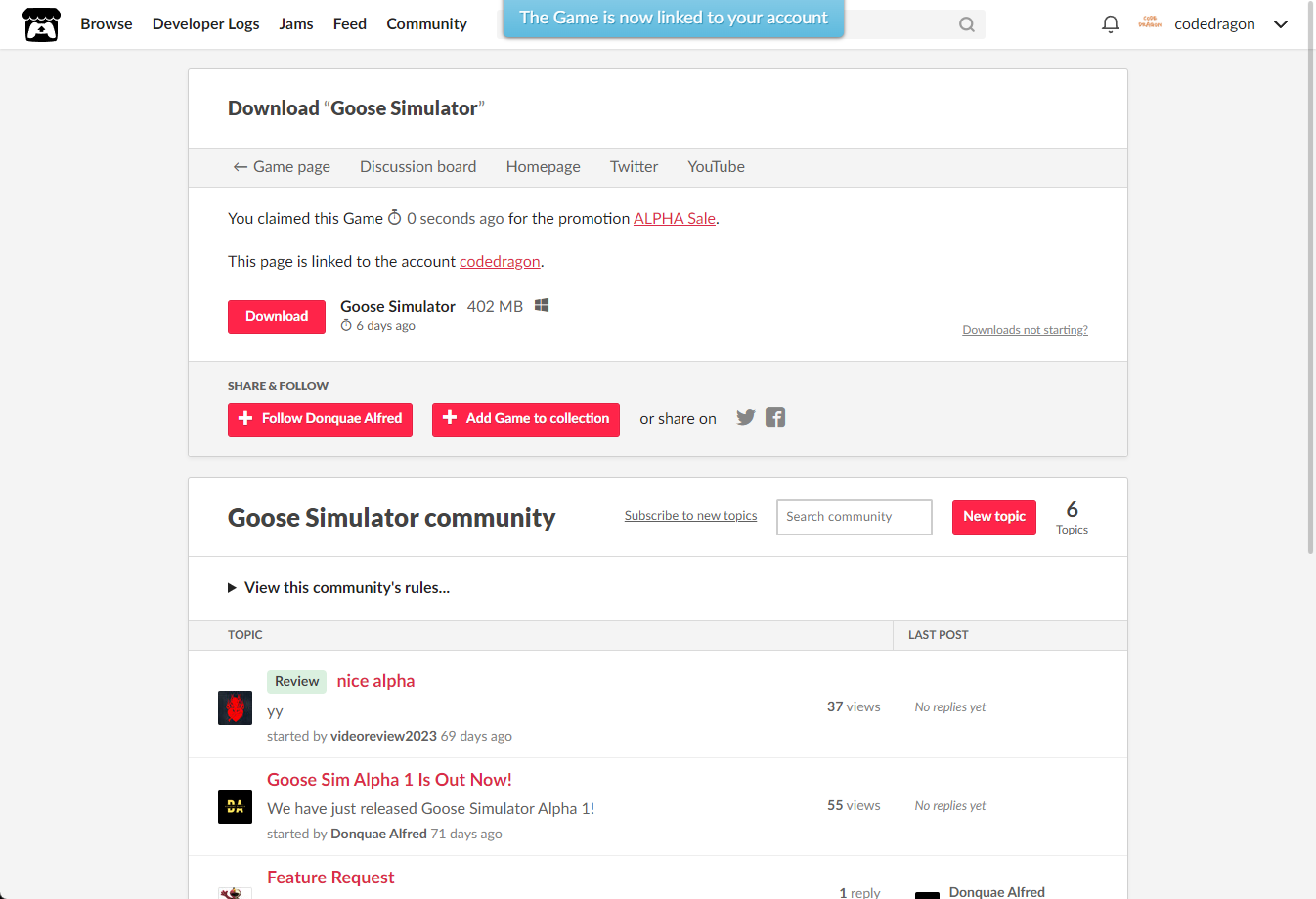
Task: Click the 55 views text
Action: tap(854, 805)
